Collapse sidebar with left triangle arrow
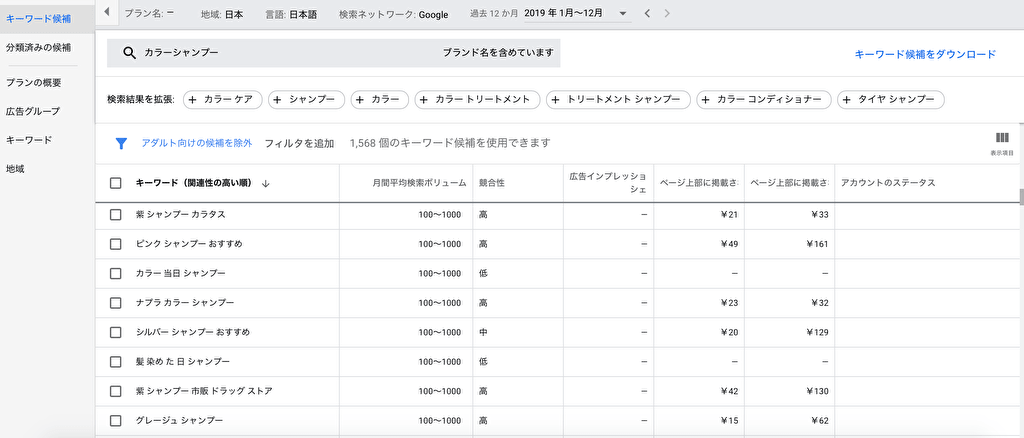 tap(106, 12)
